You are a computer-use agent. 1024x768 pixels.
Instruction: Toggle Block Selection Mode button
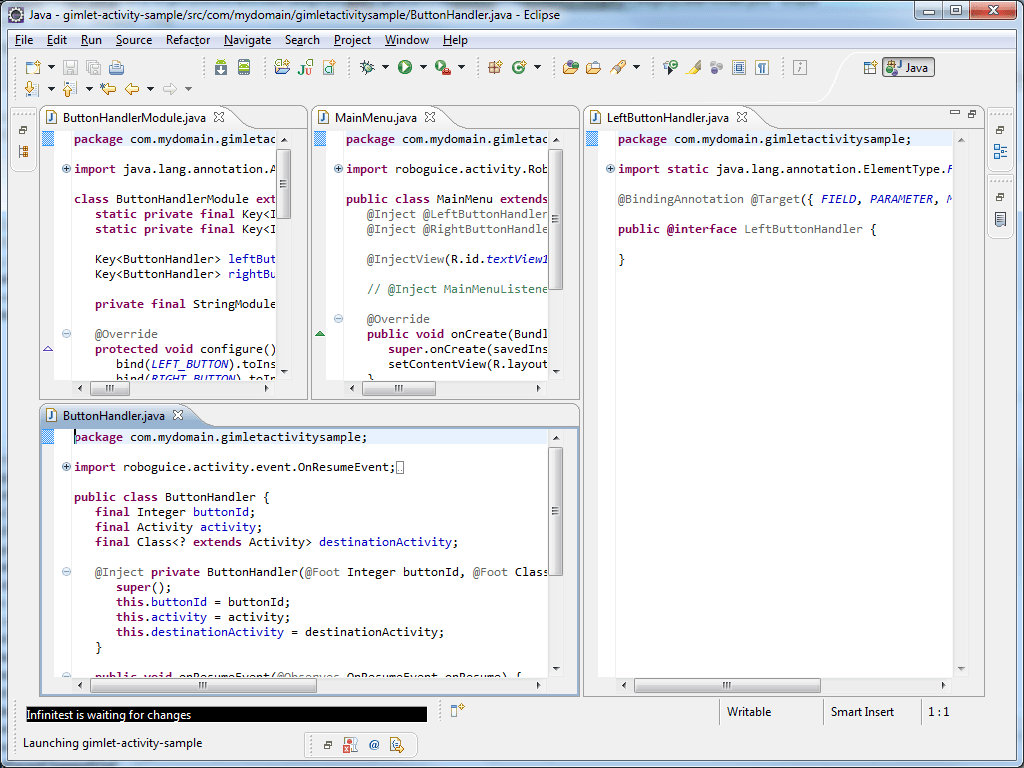coord(739,67)
